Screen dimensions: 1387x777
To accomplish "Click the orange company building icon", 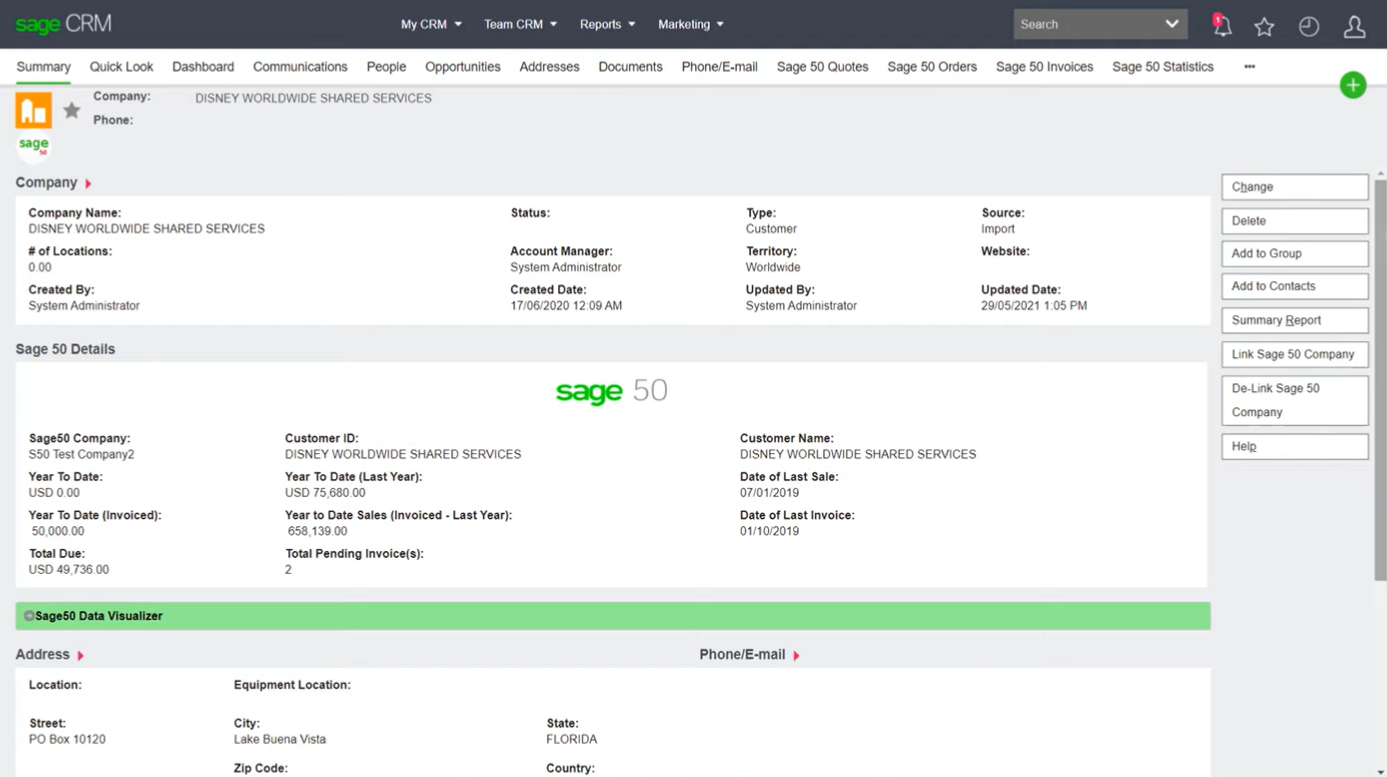I will tap(33, 109).
